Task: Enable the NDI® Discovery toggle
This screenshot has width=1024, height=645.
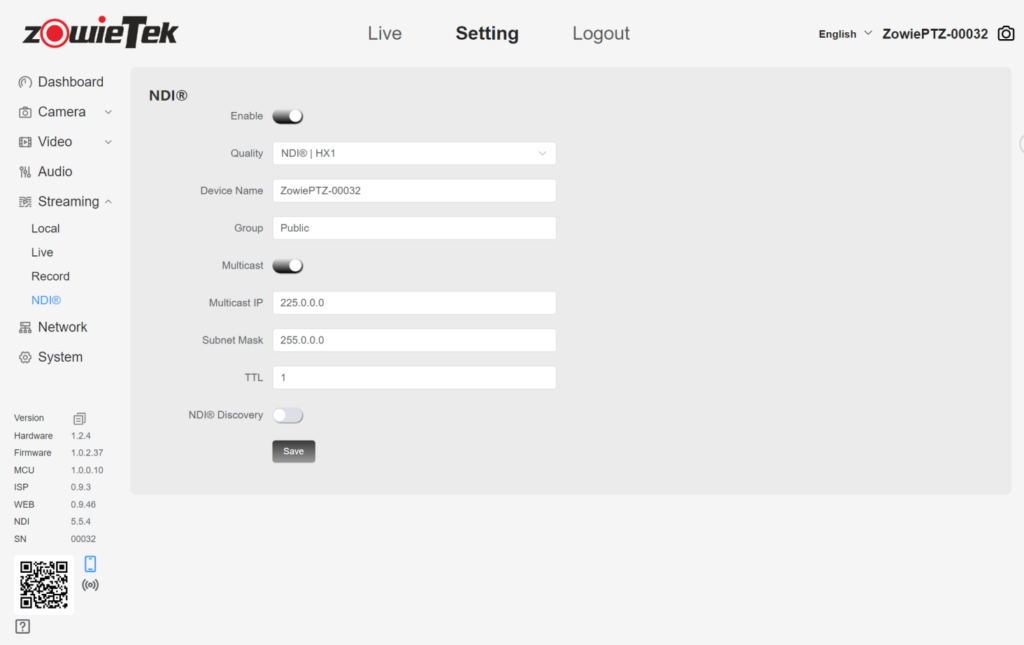Action: click(288, 415)
